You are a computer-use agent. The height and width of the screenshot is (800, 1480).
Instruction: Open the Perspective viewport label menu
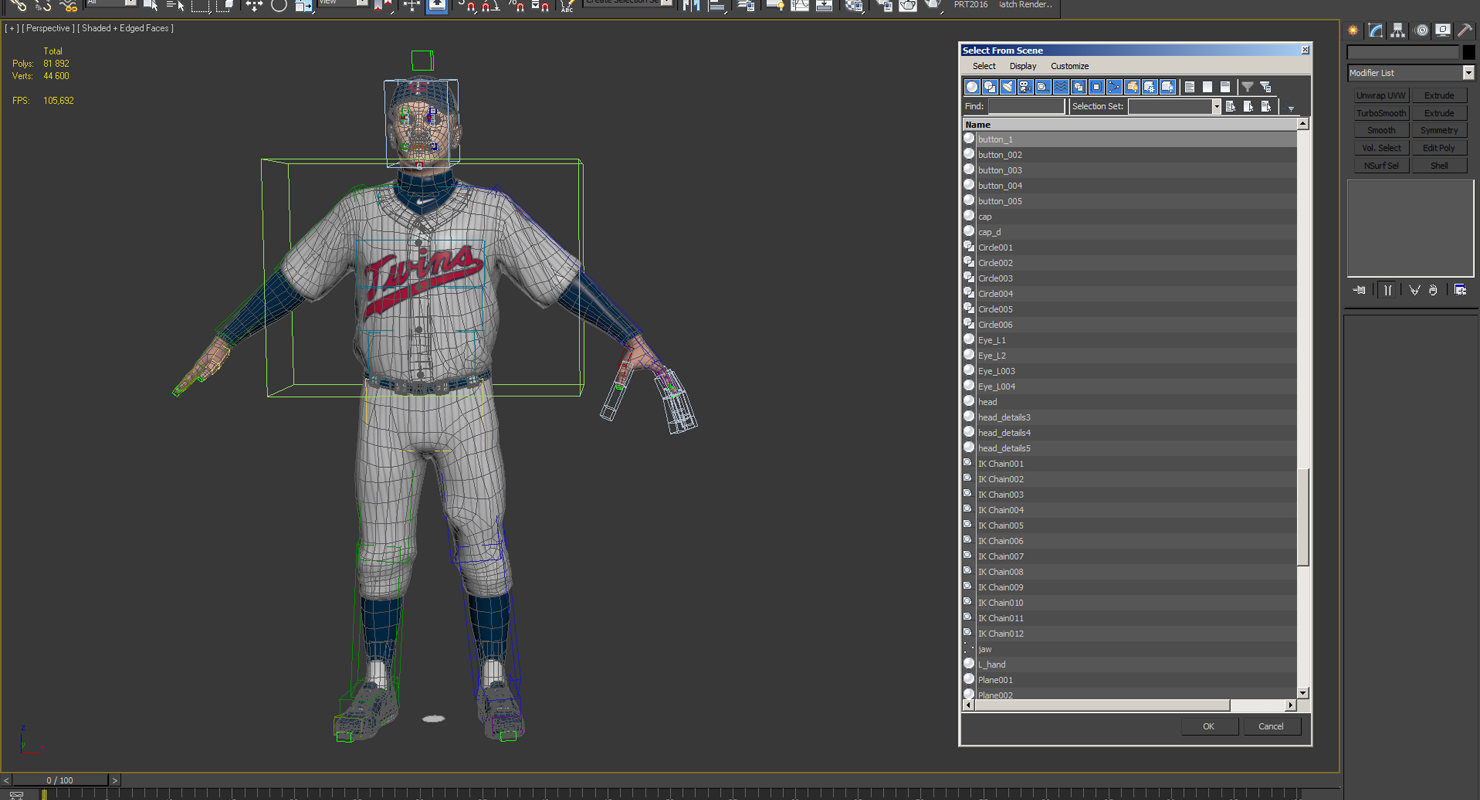click(48, 28)
